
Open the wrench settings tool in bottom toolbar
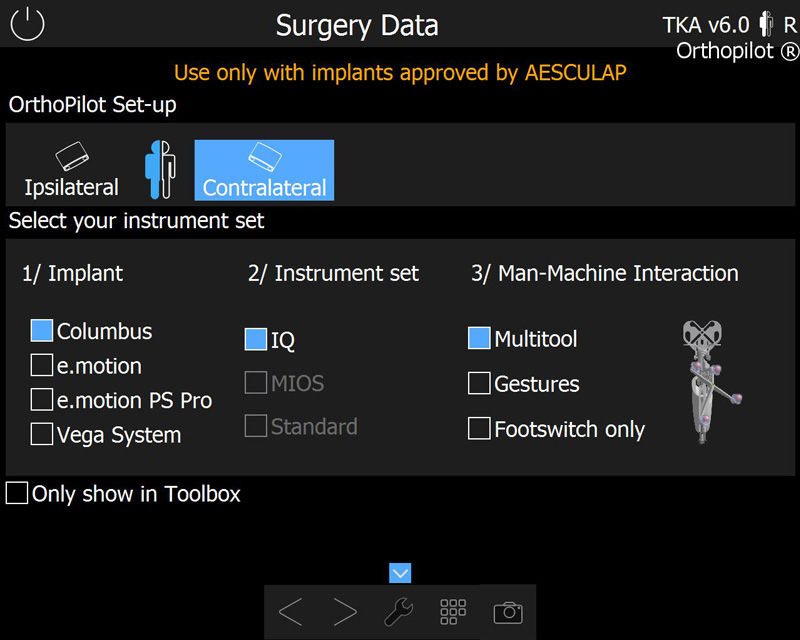pyautogui.click(x=399, y=611)
